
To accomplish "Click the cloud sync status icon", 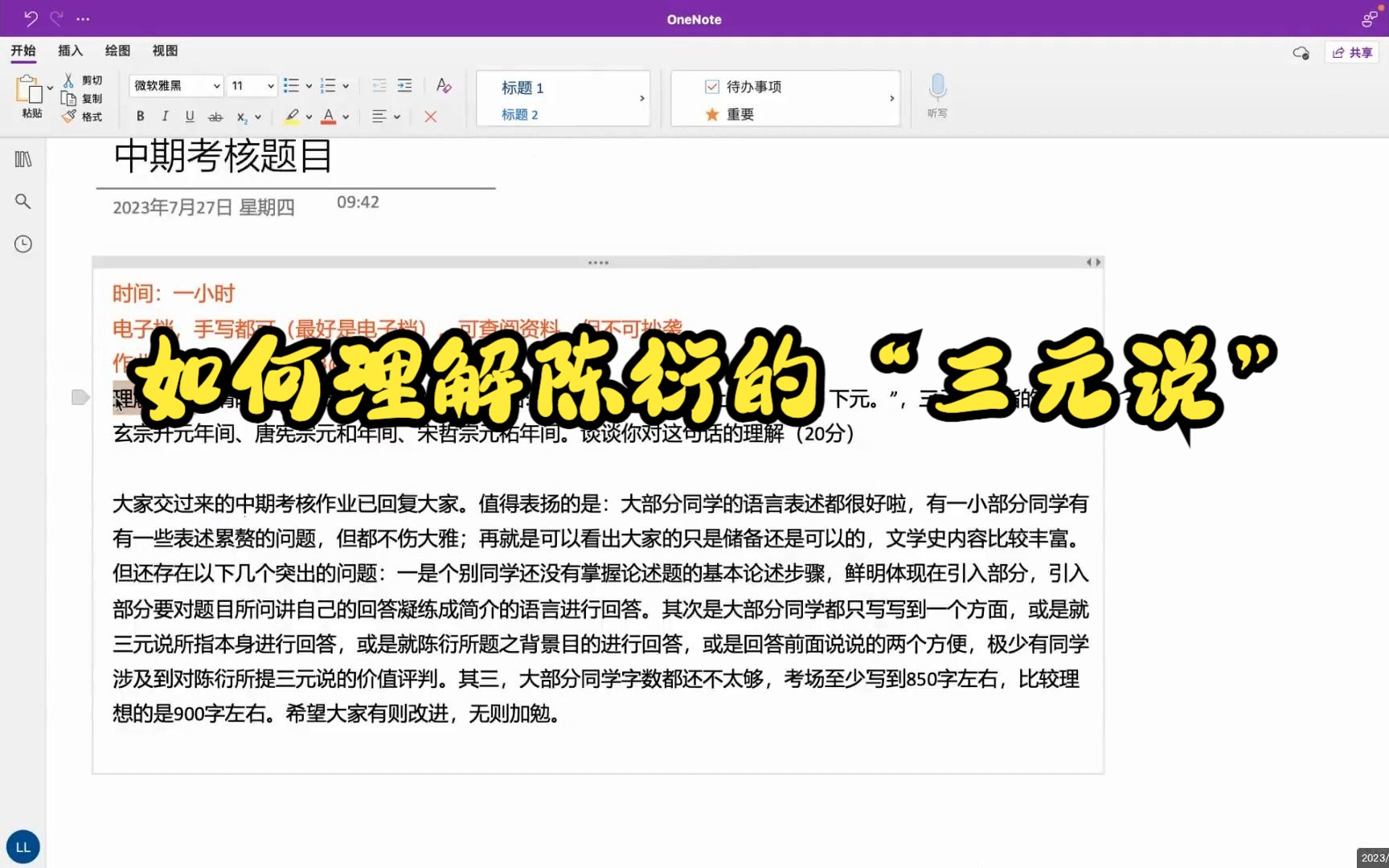I will pos(1301,53).
